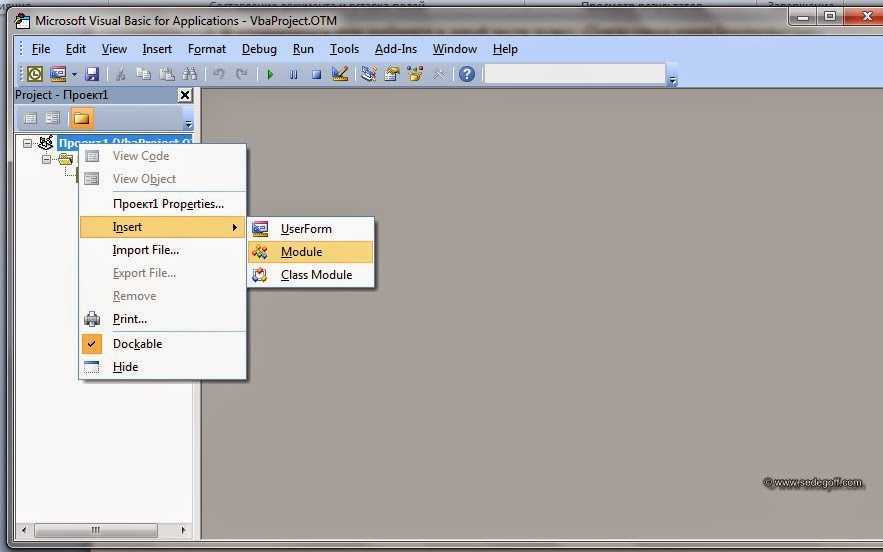The image size is (883, 552).
Task: Click the Reset stop square icon
Action: [316, 74]
